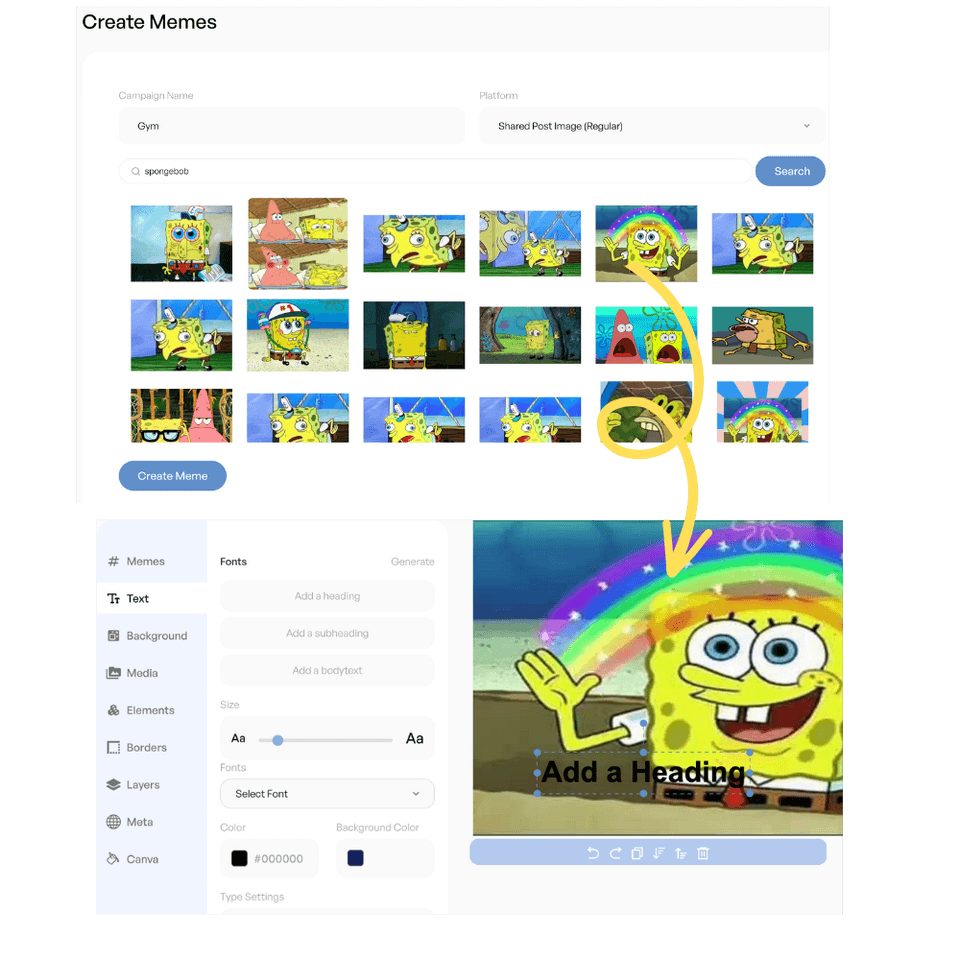Undo the last edit in the canvas toolbar
Viewport: 960px width, 960px height.
click(x=593, y=853)
